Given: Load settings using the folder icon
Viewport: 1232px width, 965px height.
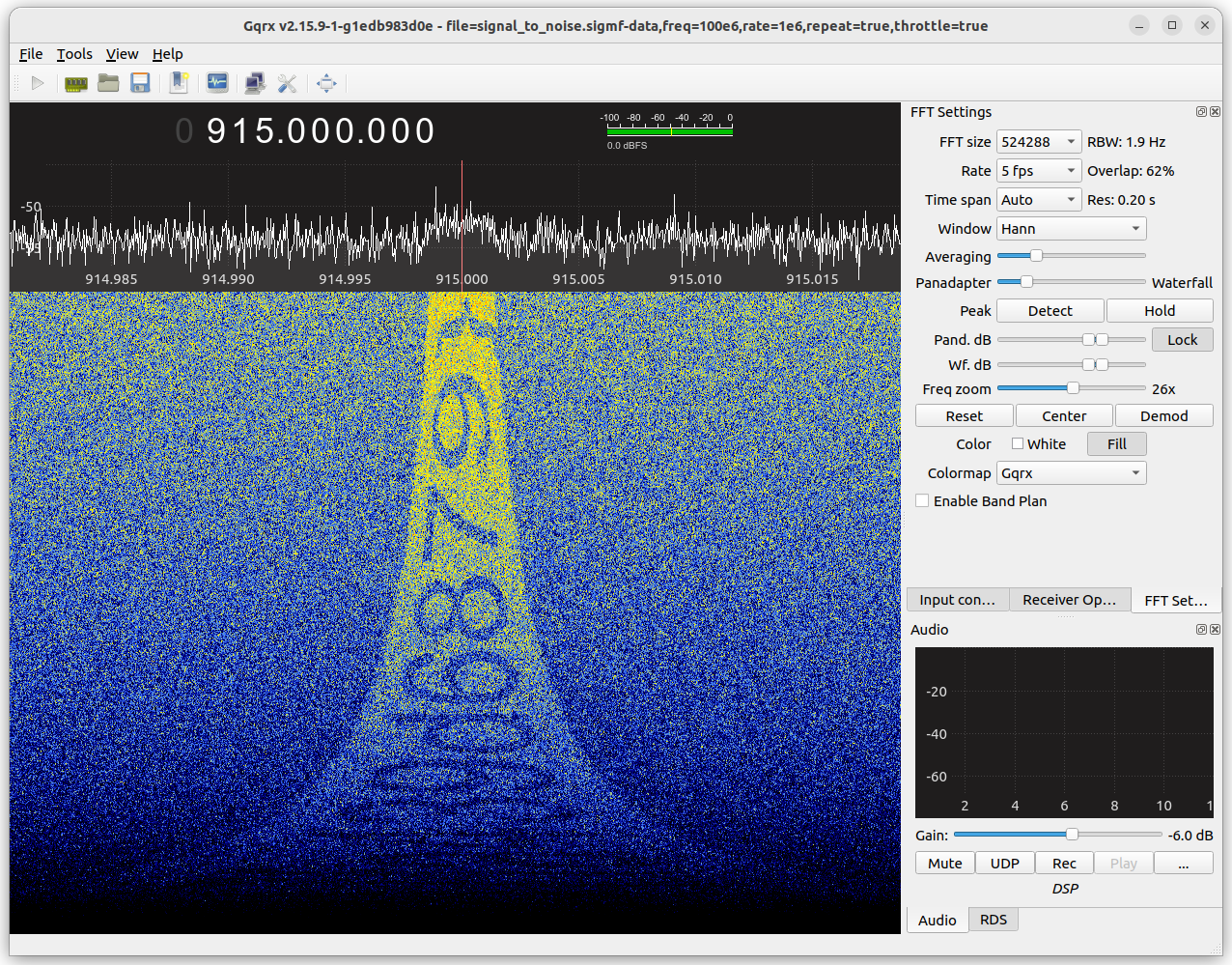Looking at the screenshot, I should tap(108, 83).
